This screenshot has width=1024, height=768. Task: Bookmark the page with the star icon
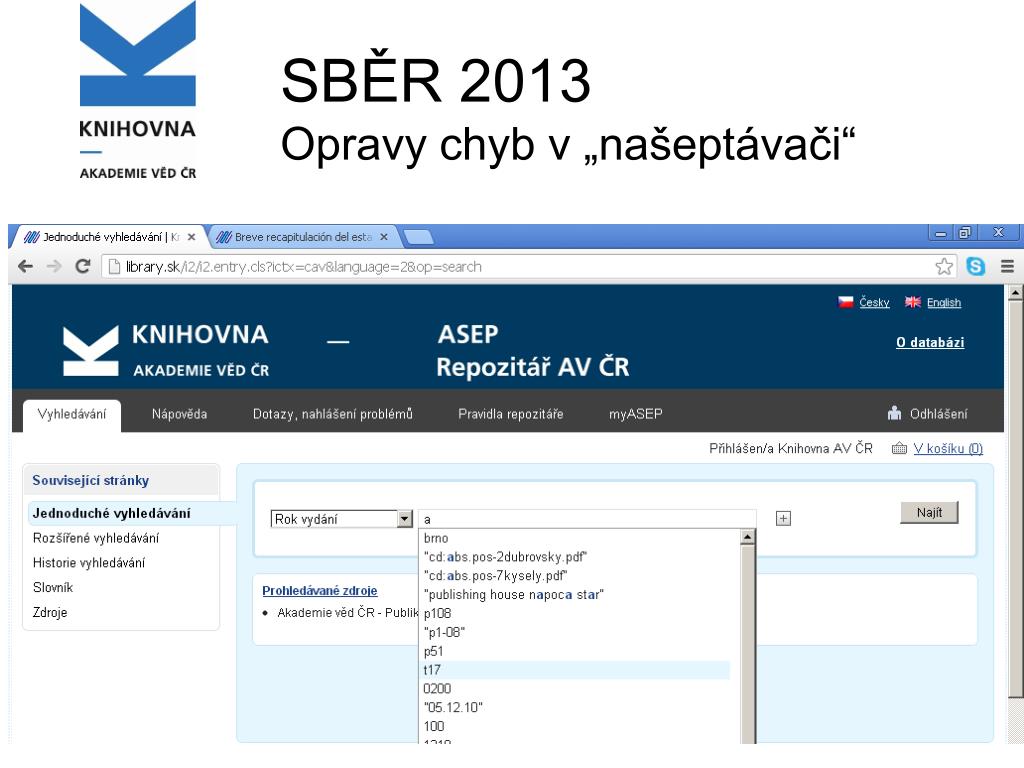pyautogui.click(x=944, y=266)
